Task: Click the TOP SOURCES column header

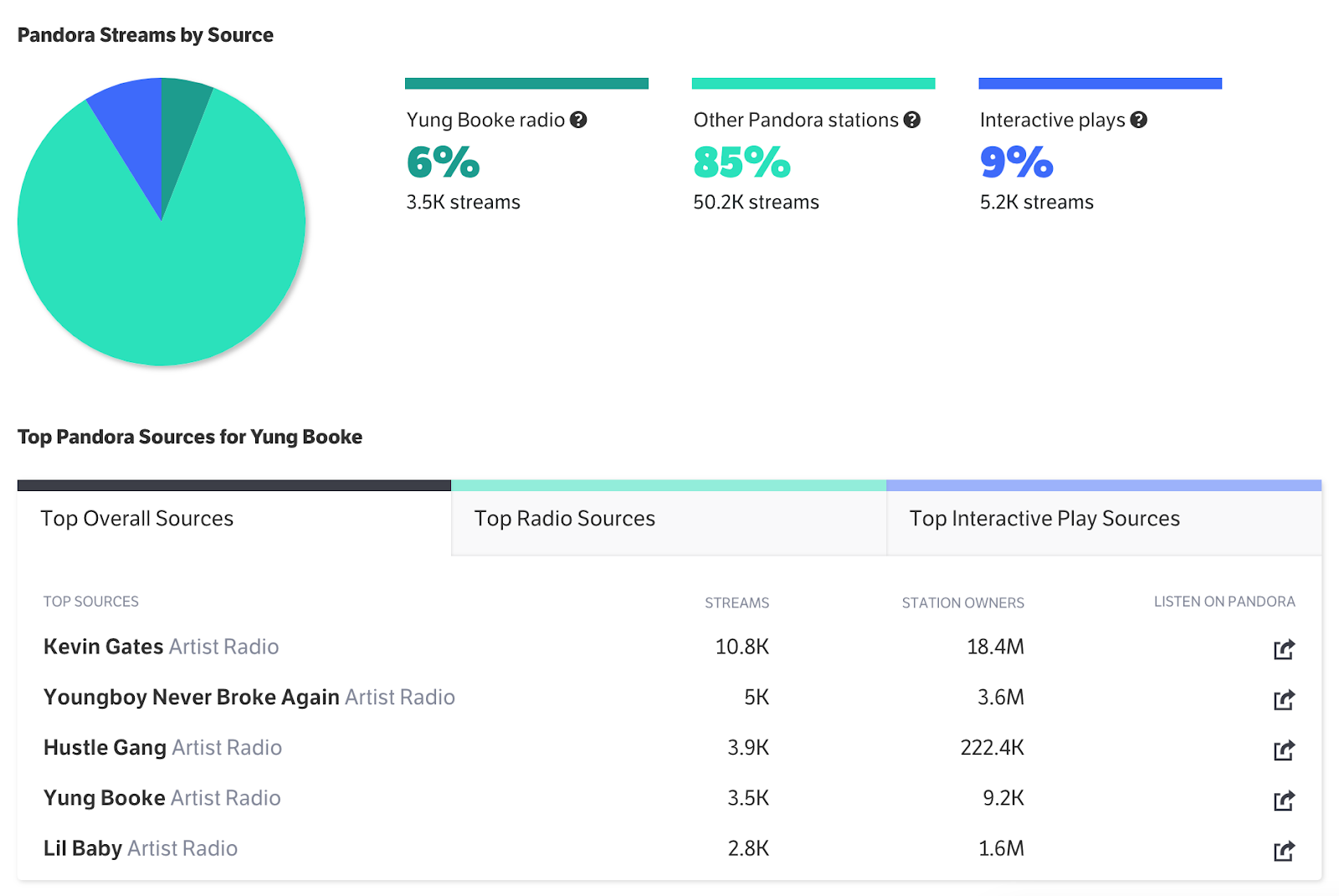Action: coord(91,602)
